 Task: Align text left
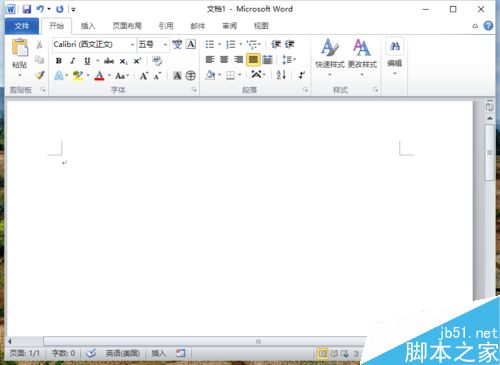click(210, 60)
